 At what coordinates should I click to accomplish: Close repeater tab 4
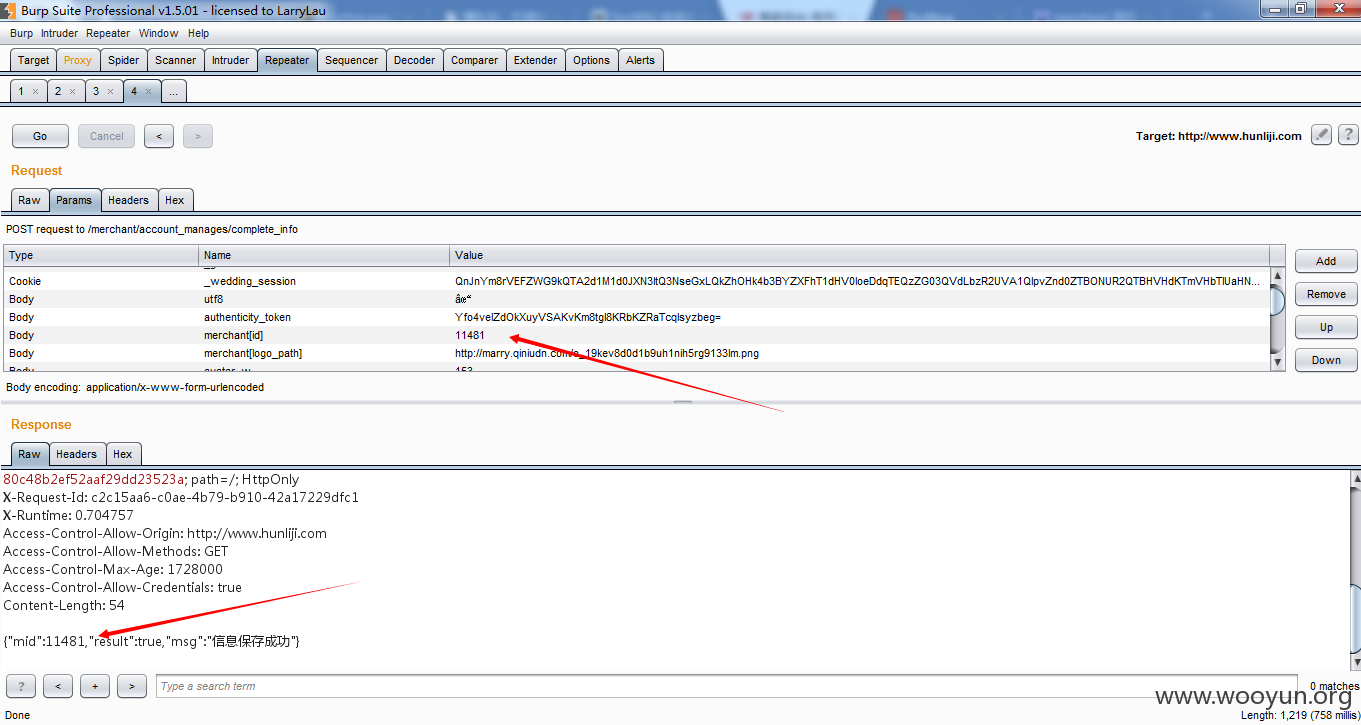coord(148,91)
